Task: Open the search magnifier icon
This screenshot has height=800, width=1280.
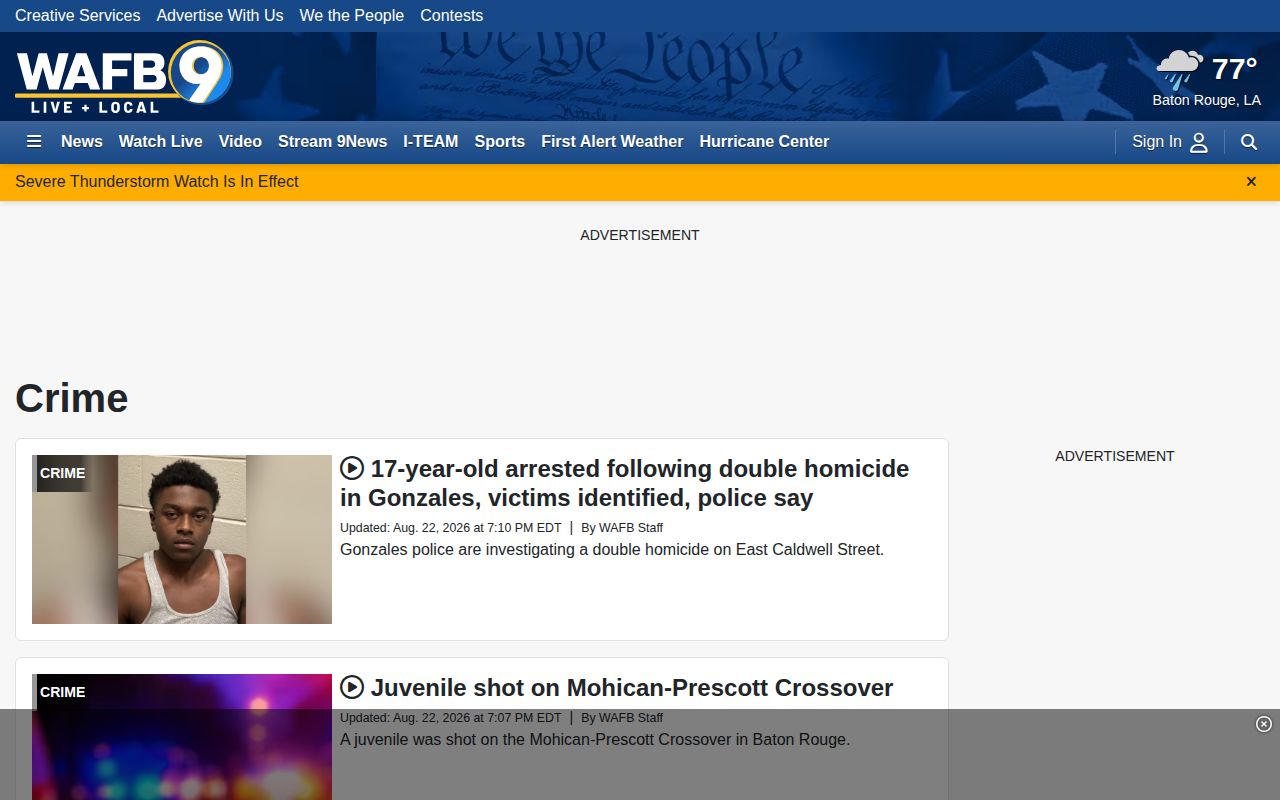Action: (1249, 142)
